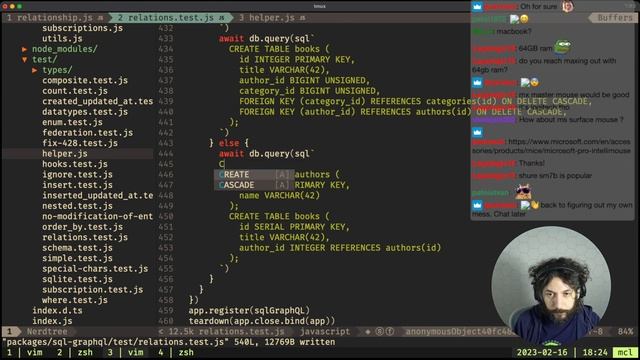
Task: Click the green zoom window button
Action: tap(19, 6)
